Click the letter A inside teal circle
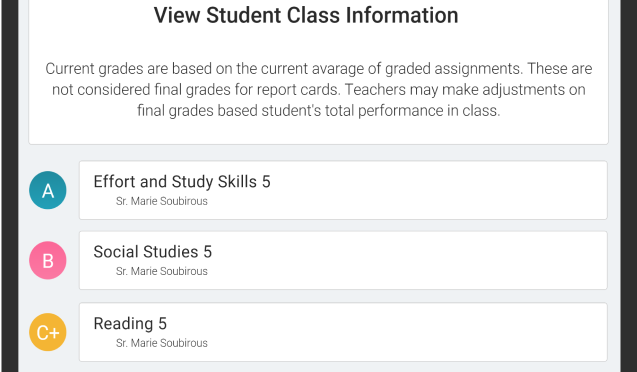The height and width of the screenshot is (372, 637). pos(48,190)
